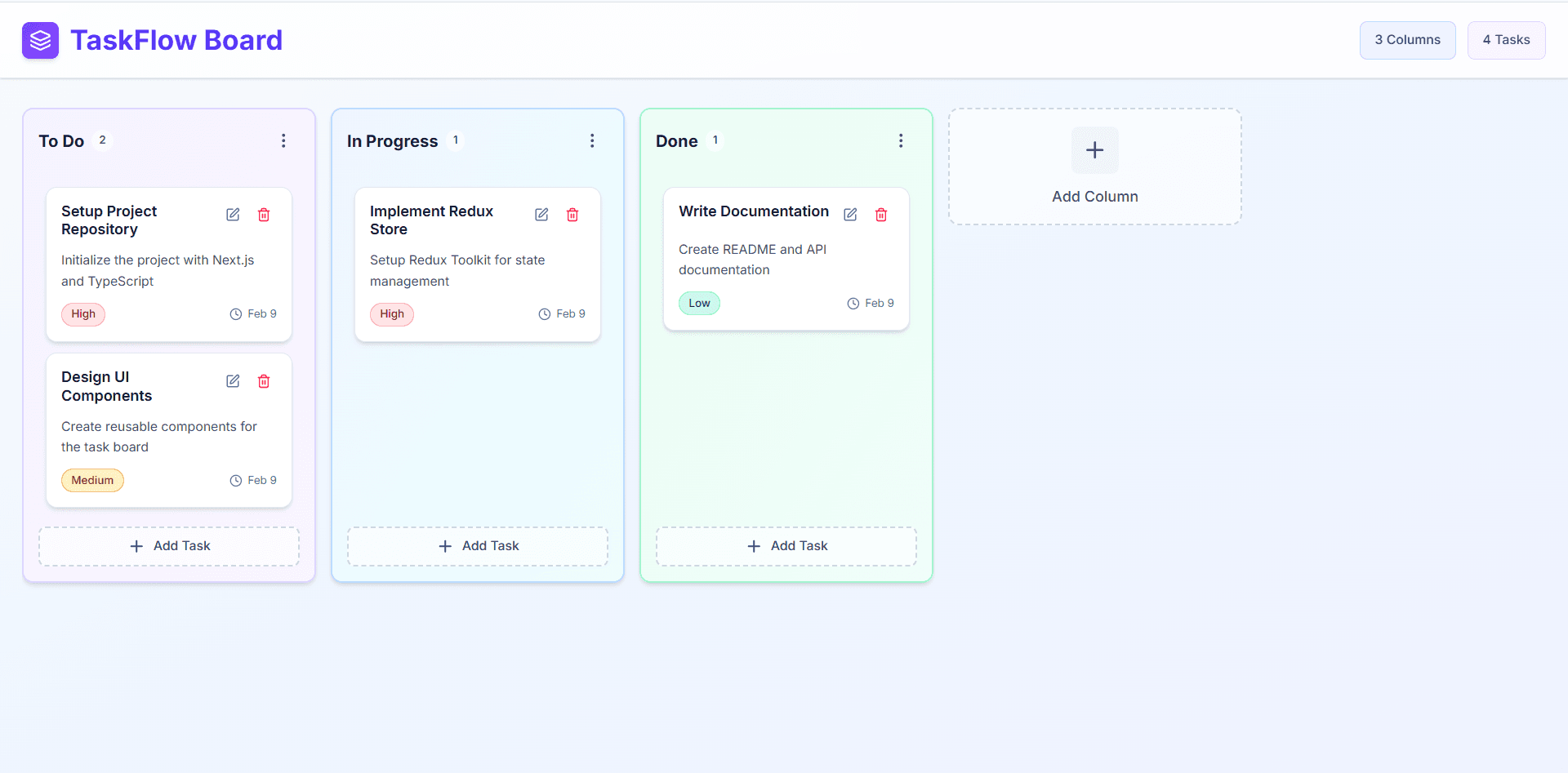Click the 3 Columns counter
This screenshot has height=773, width=1568.
tap(1407, 39)
